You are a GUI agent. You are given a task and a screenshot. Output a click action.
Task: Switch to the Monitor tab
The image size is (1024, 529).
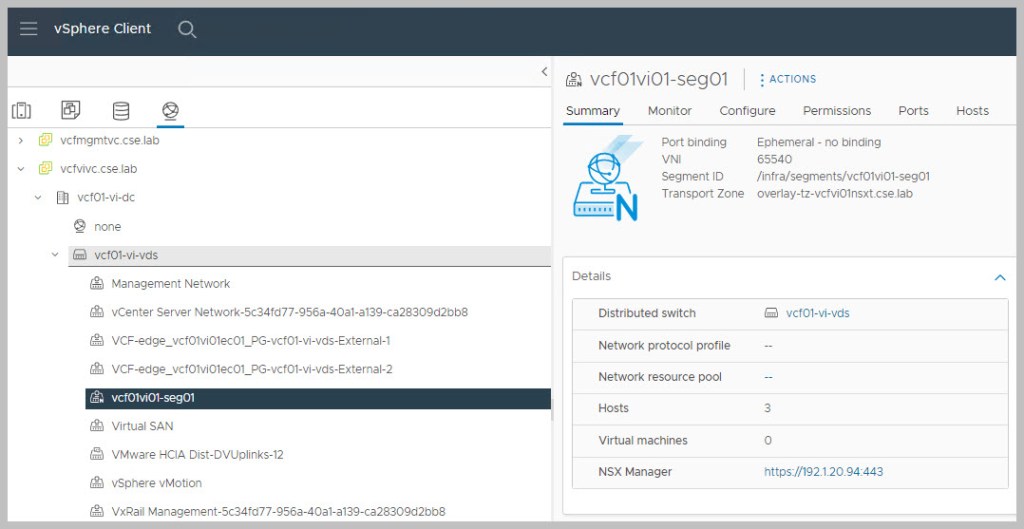[669, 111]
